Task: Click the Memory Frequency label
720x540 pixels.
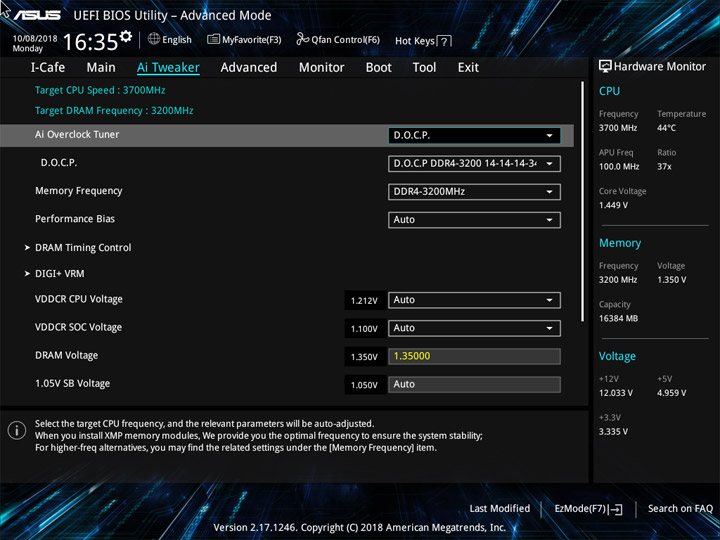Action: [x=79, y=191]
